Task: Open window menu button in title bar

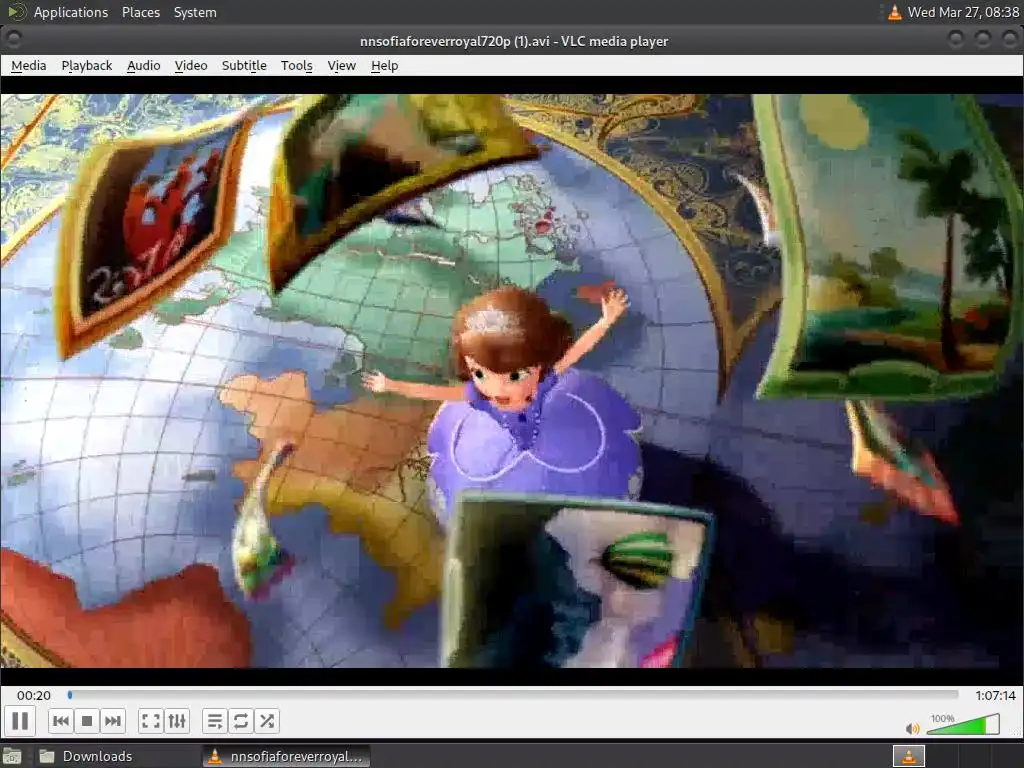Action: coord(13,40)
